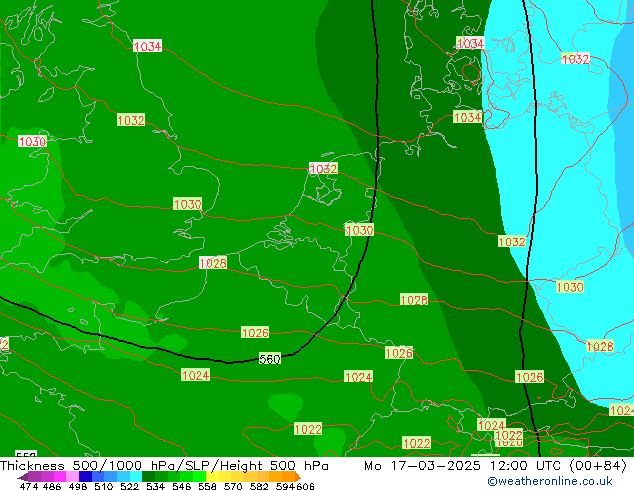The image size is (634, 490).
Task: Click the 1030 label in the cyan eastern area
Action: pyautogui.click(x=570, y=287)
